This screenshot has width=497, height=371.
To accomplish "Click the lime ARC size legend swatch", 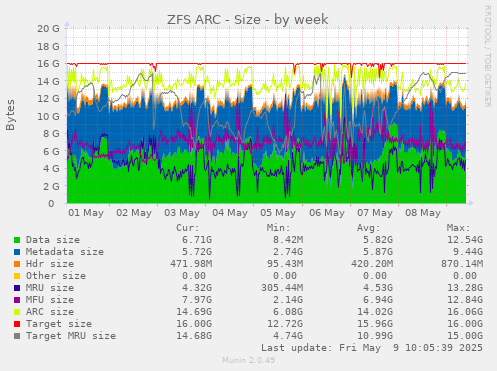I will (17, 312).
